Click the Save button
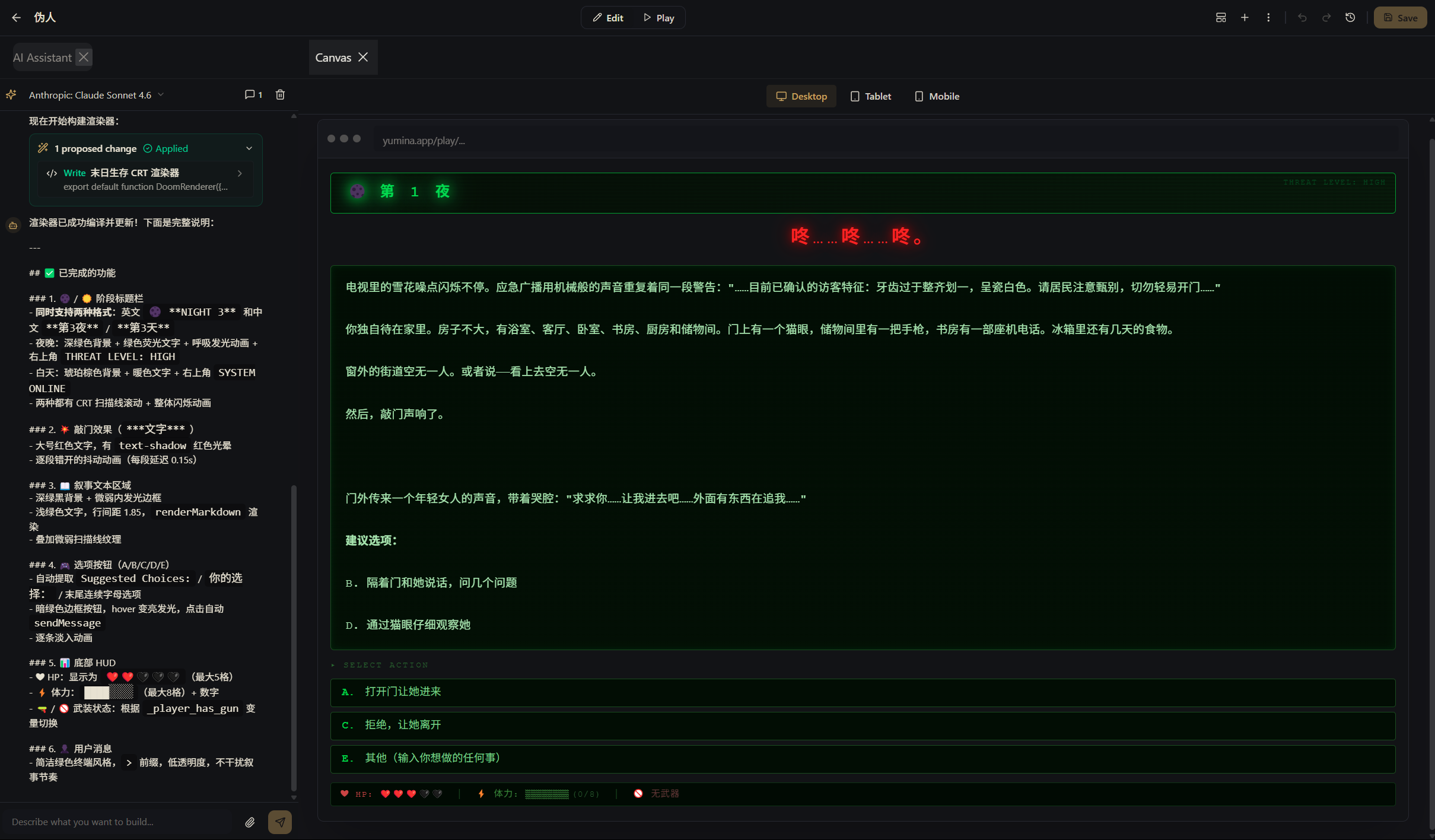1435x840 pixels. coord(1400,18)
